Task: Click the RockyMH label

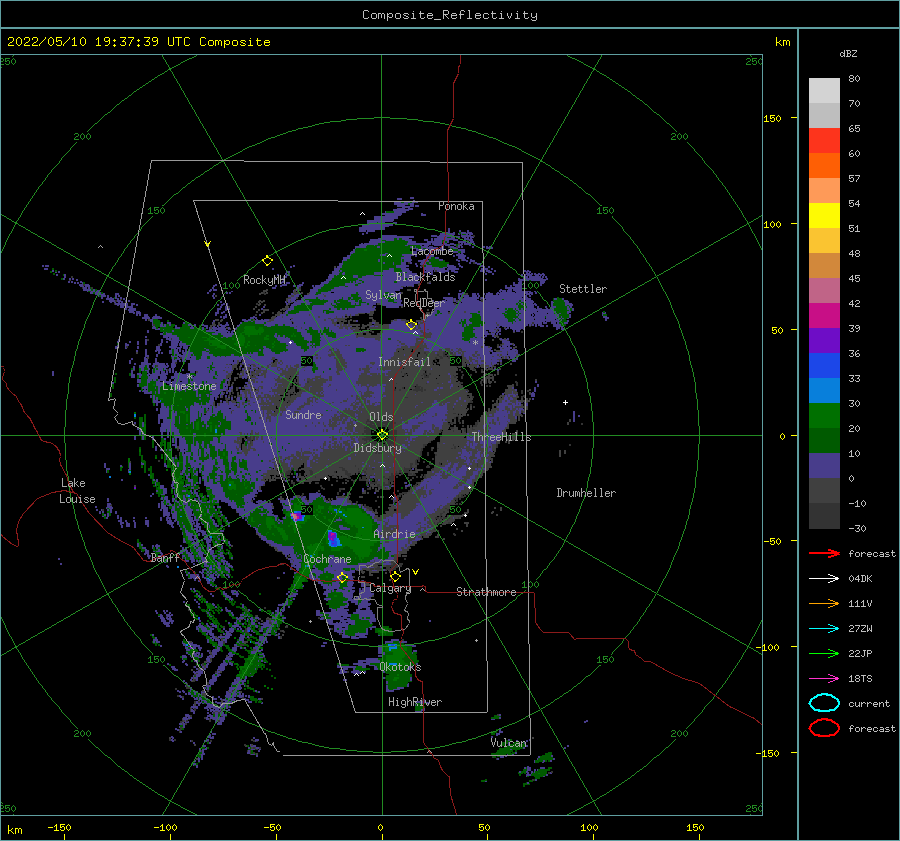Action: click(264, 280)
